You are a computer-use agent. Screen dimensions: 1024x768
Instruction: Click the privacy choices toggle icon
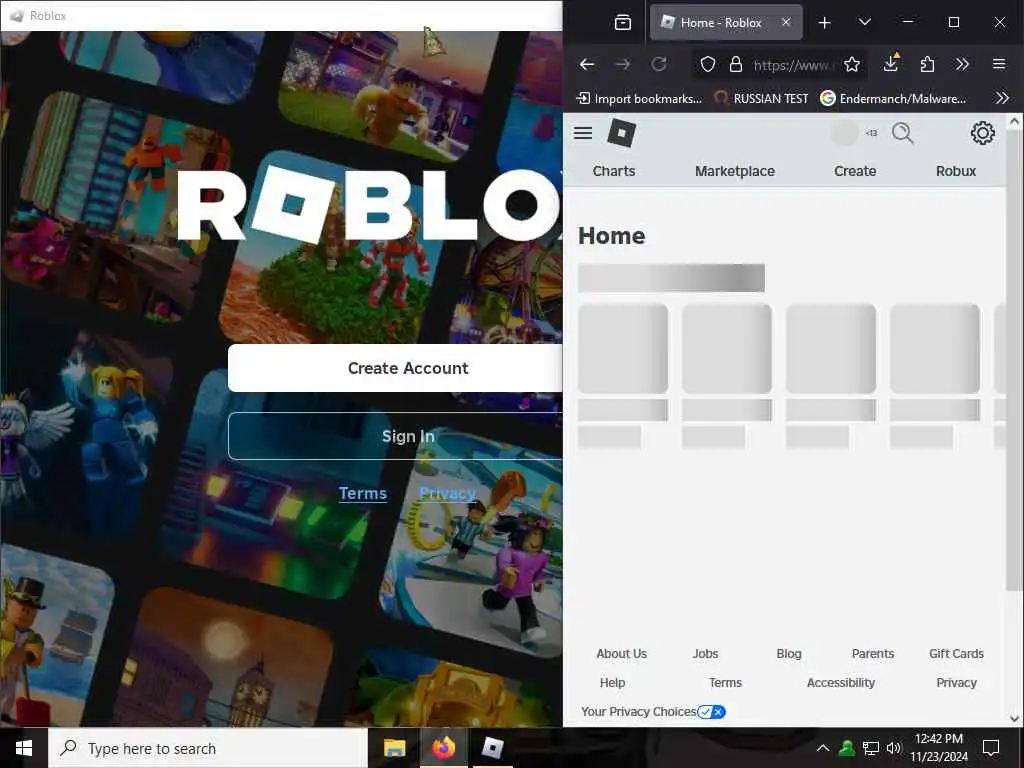[x=711, y=712]
